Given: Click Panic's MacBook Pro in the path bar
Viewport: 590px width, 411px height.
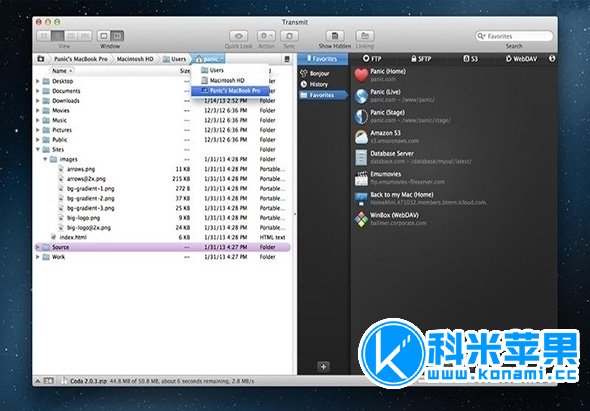Looking at the screenshot, I should click(81, 59).
